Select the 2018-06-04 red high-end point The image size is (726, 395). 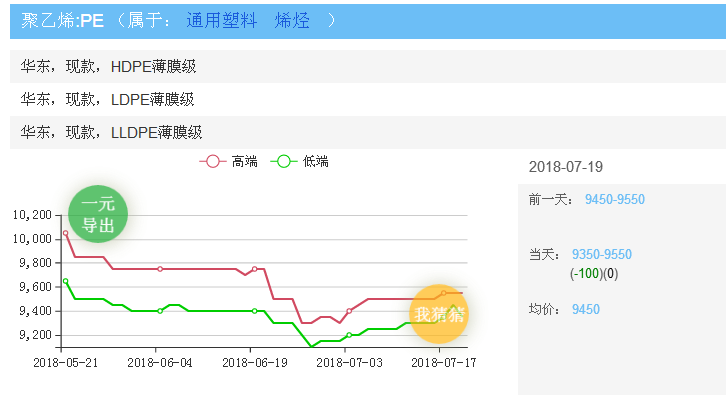click(160, 269)
